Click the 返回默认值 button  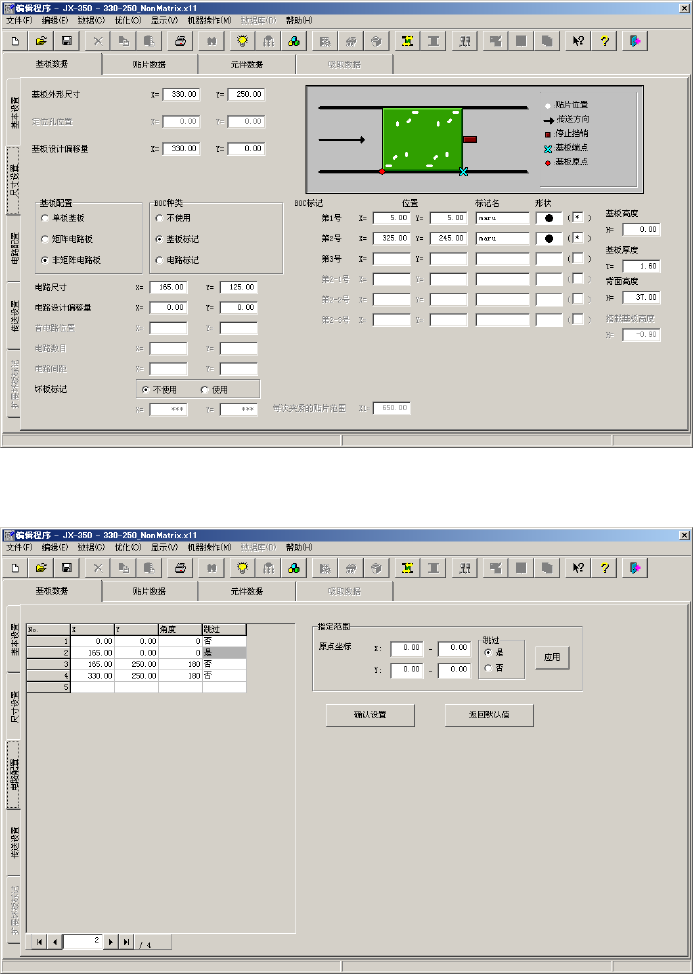(x=489, y=715)
